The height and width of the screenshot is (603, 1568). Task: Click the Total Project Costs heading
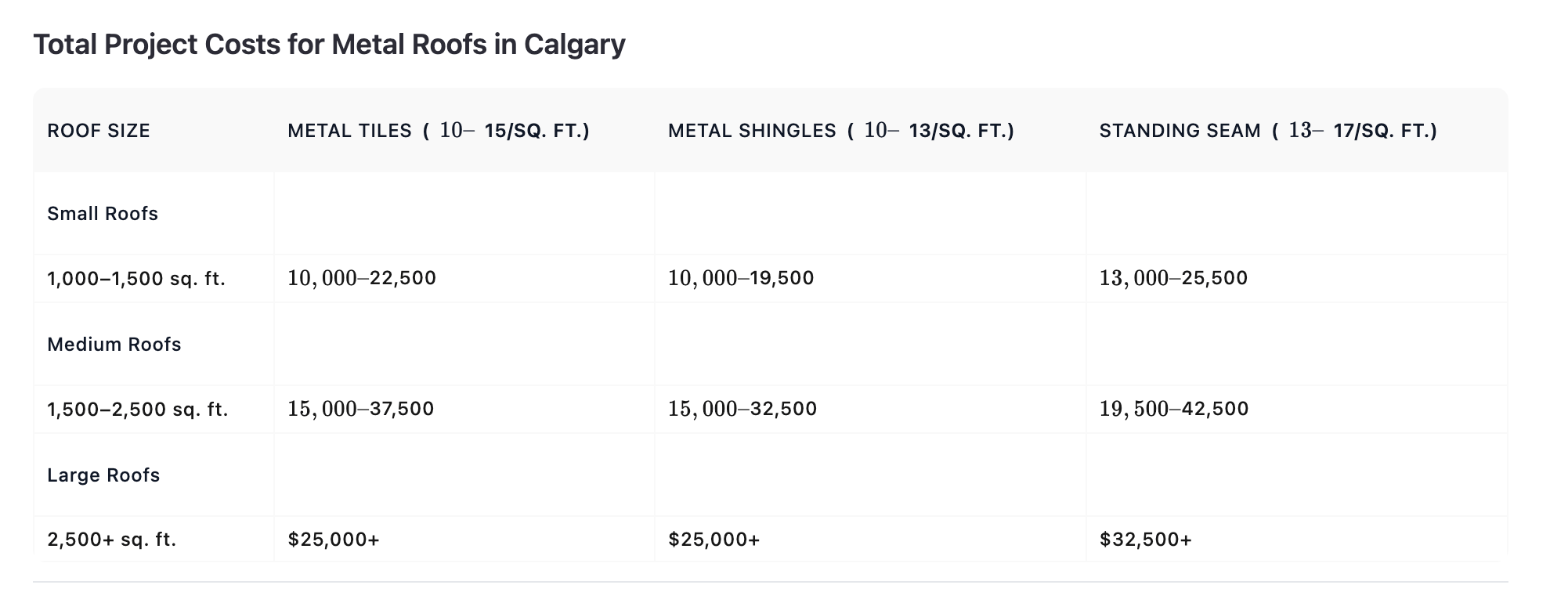coord(329,45)
